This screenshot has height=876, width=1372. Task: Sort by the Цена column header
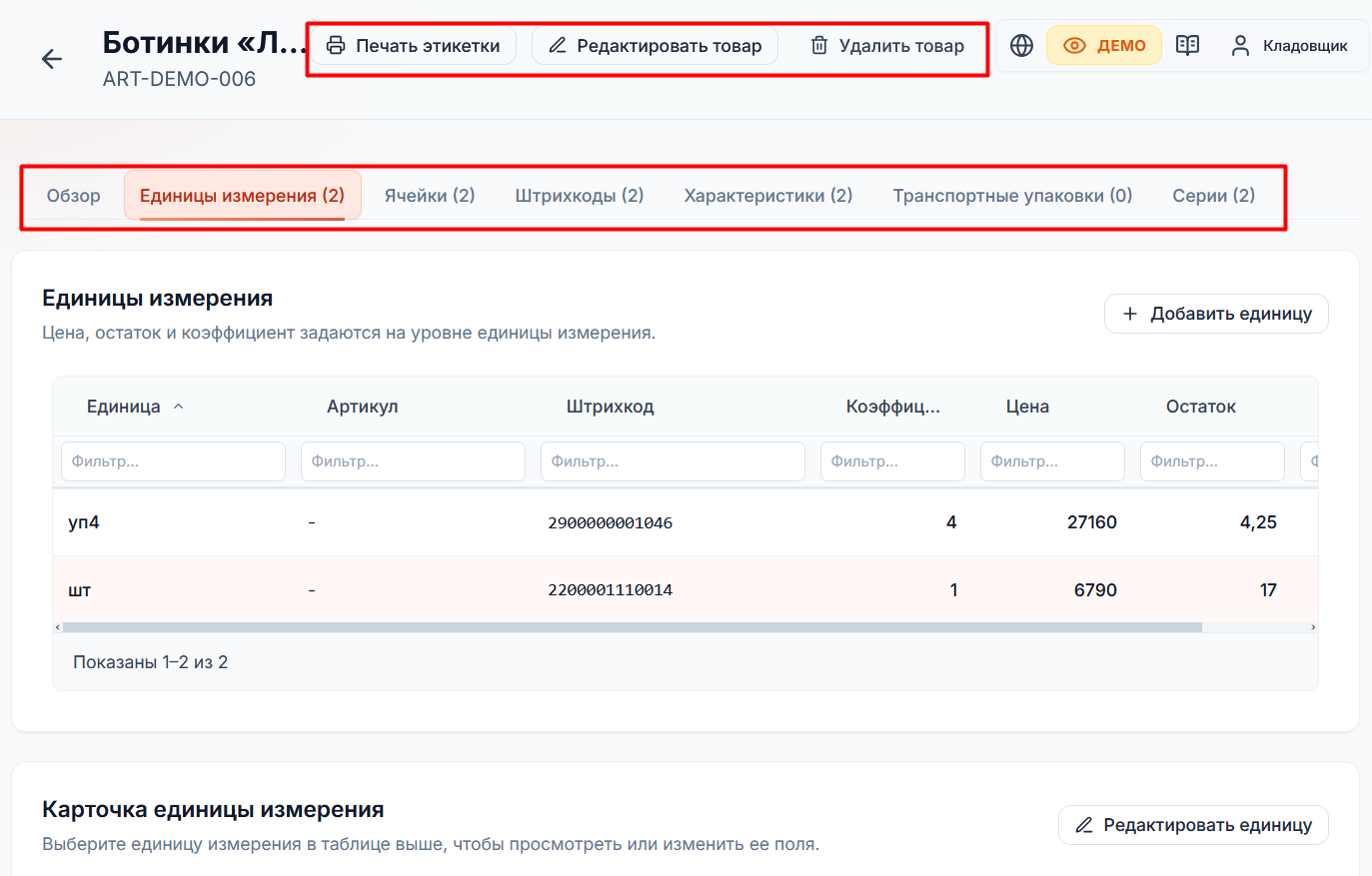(x=1027, y=407)
